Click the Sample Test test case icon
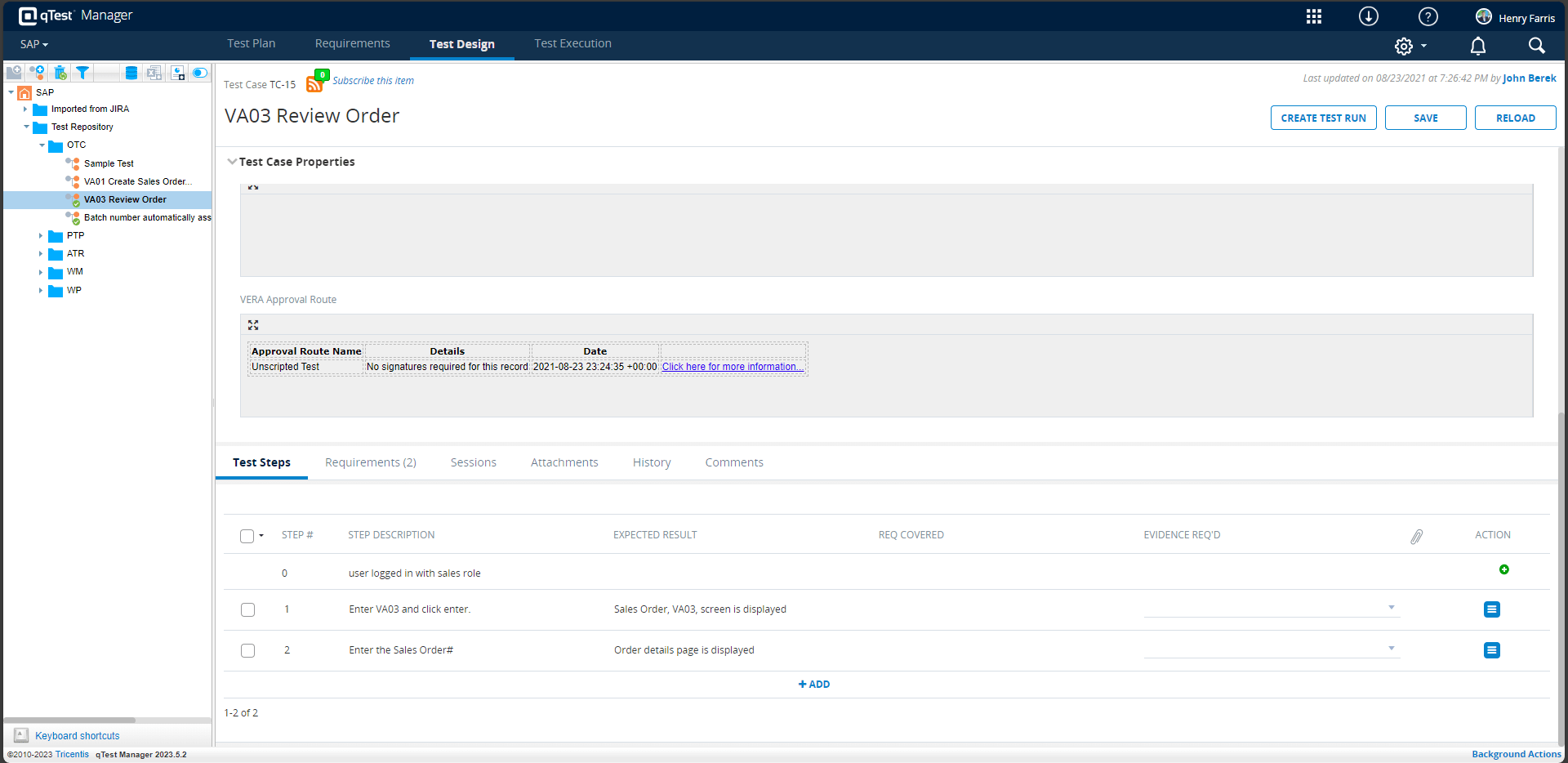Viewport: 1568px width, 763px height. pos(73,163)
